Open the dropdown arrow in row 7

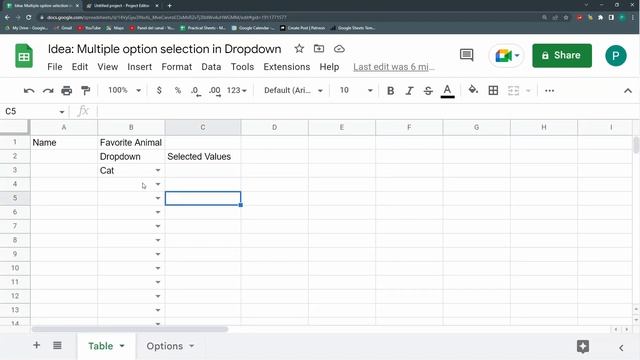click(x=158, y=226)
